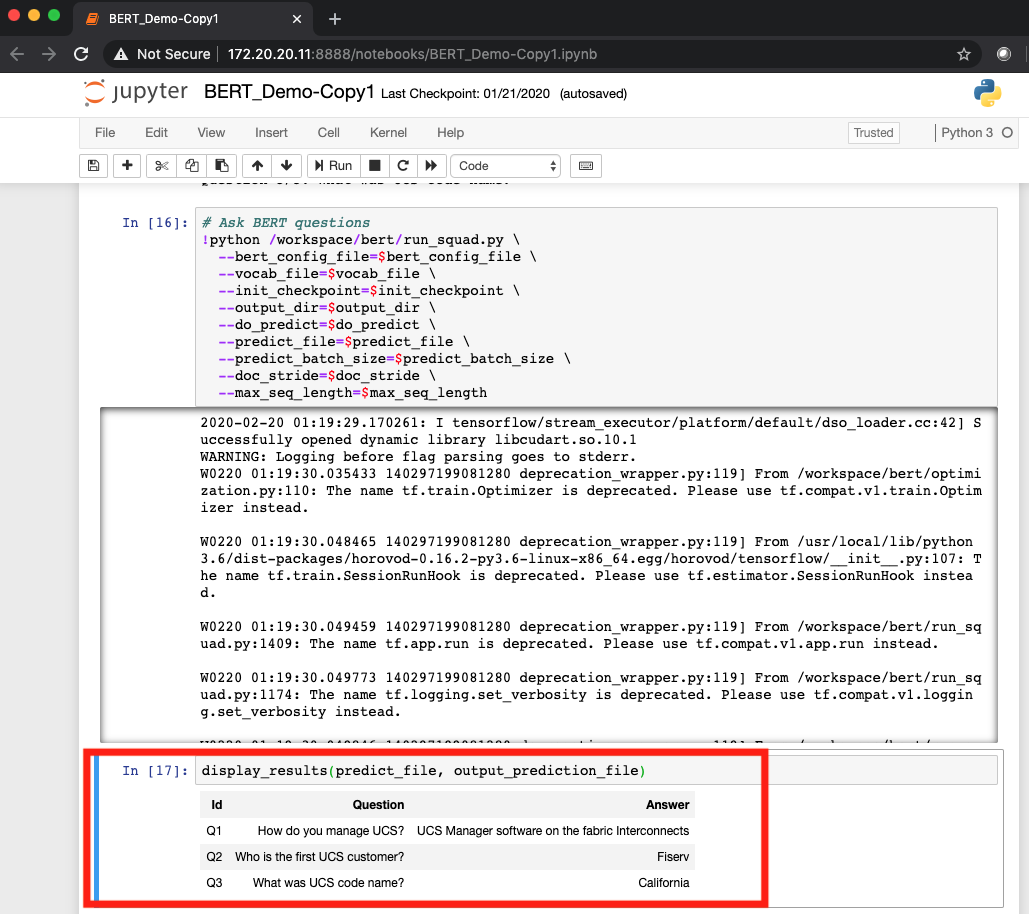Restart kernel and rerun notebook with fast-forward icon
1029x914 pixels.
[432, 165]
